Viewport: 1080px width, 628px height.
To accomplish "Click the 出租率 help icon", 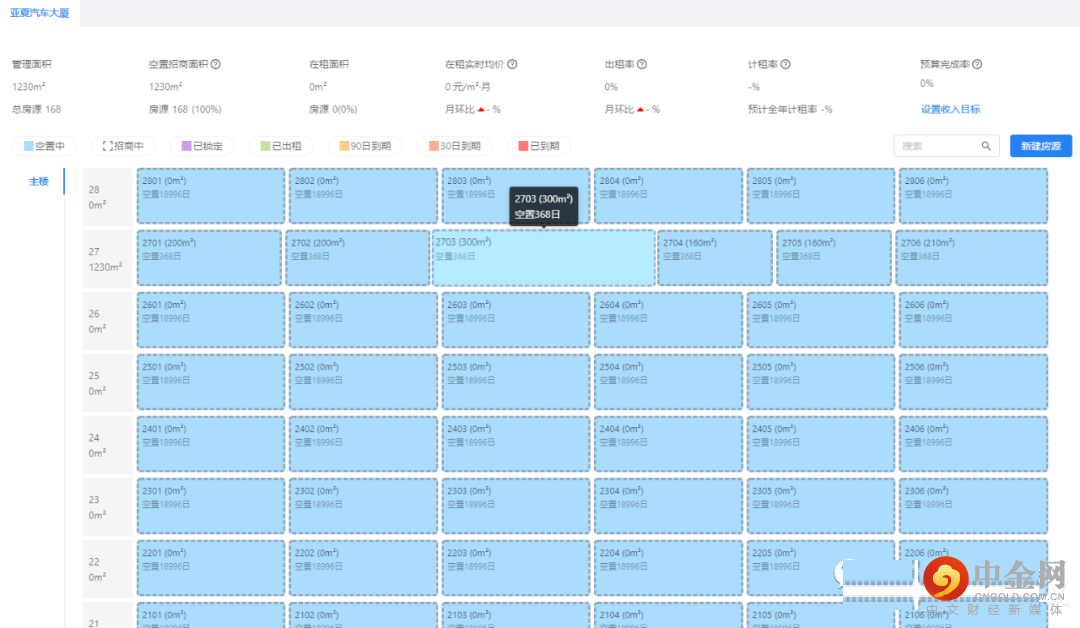I will 642,64.
